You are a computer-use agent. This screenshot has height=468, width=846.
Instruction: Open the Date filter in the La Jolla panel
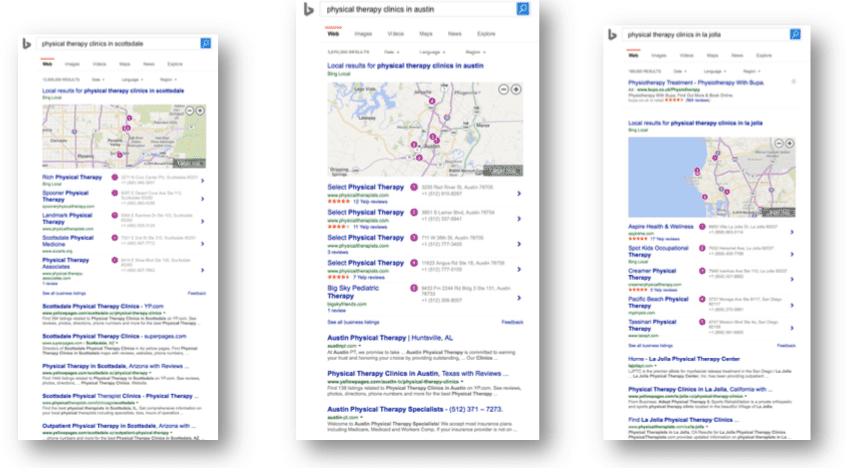point(680,71)
